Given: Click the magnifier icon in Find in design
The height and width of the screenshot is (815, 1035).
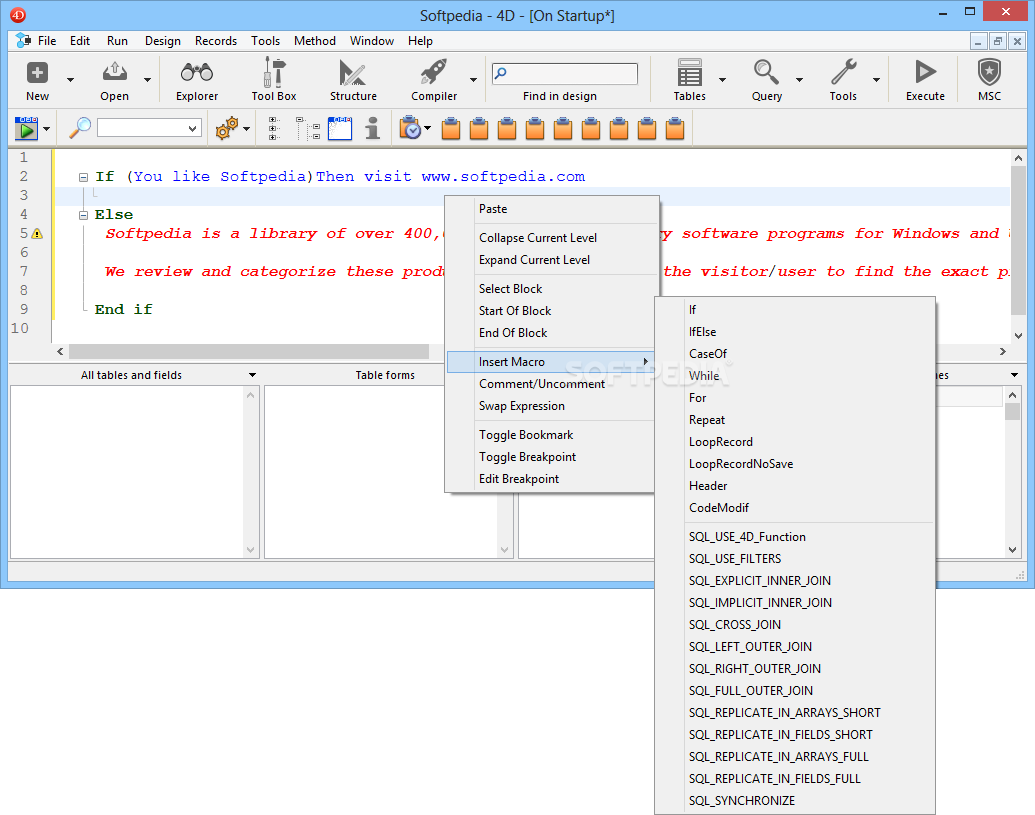Looking at the screenshot, I should coord(501,73).
